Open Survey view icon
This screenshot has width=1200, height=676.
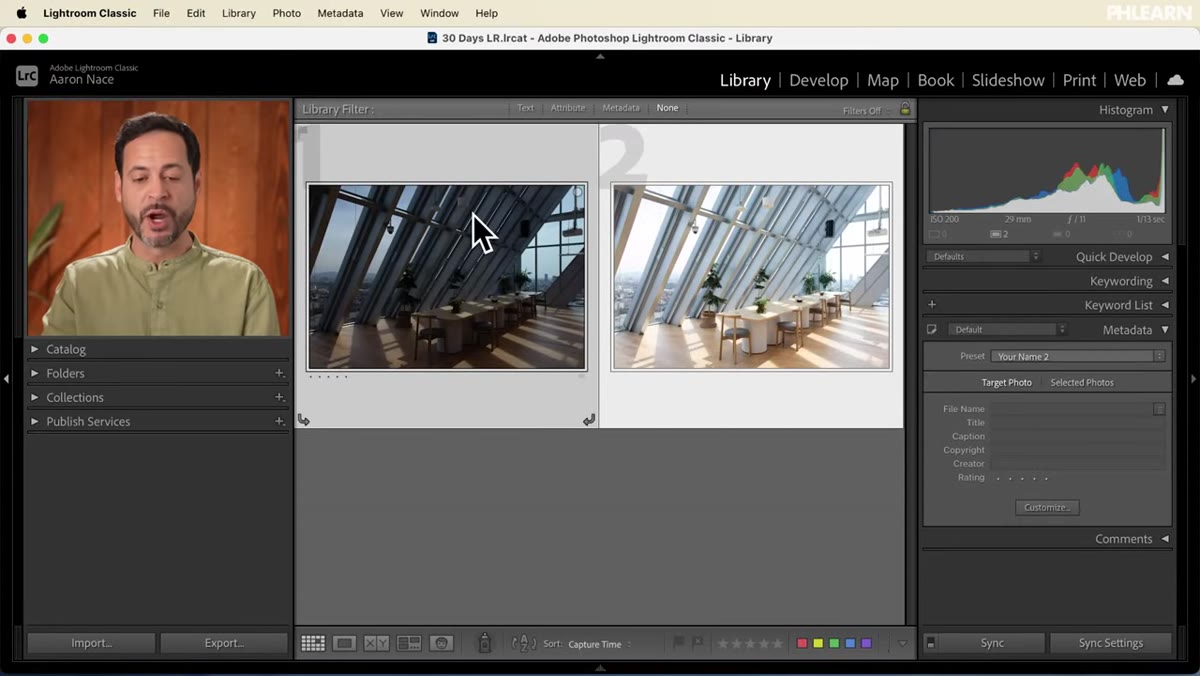pyautogui.click(x=409, y=644)
